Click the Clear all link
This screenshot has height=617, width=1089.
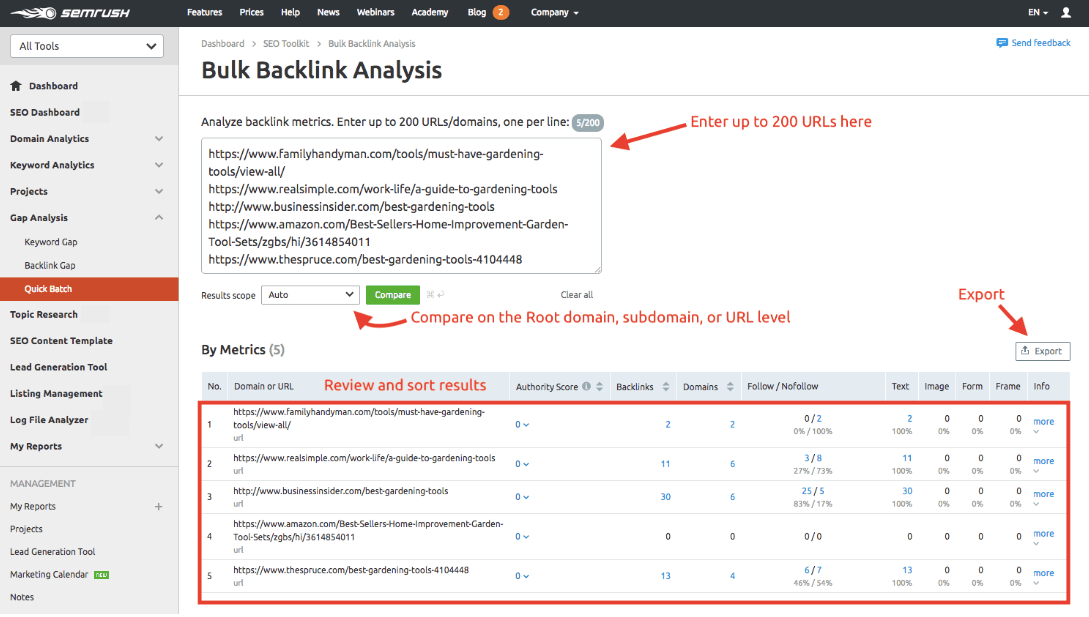click(x=577, y=294)
